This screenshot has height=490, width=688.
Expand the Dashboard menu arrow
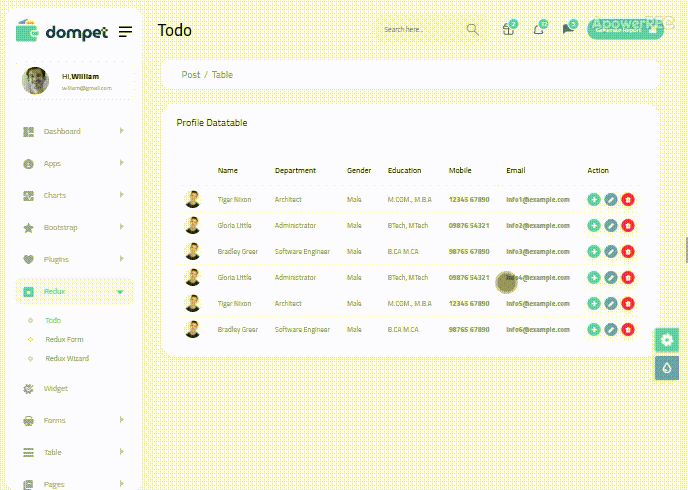click(122, 131)
